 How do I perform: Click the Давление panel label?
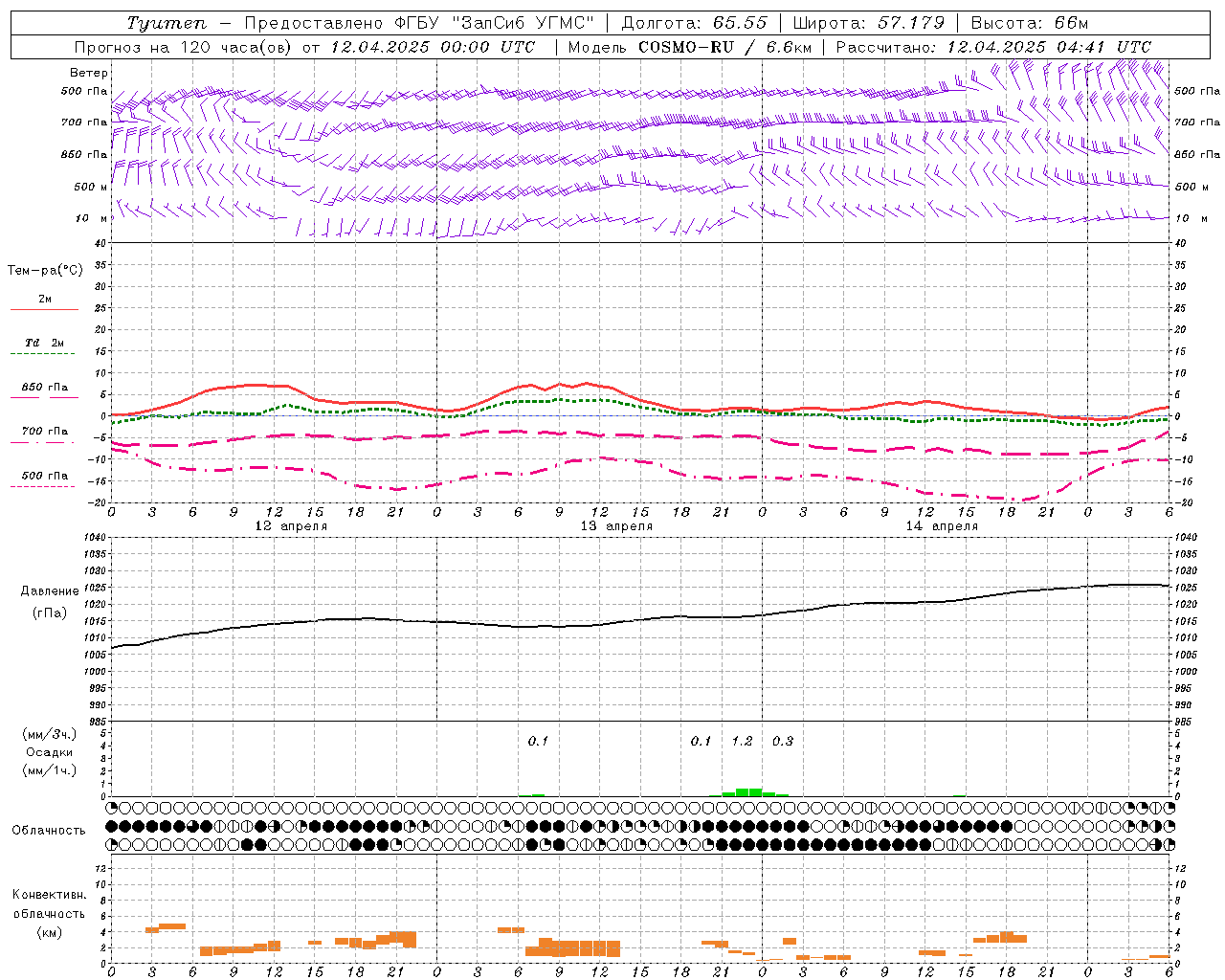(50, 591)
